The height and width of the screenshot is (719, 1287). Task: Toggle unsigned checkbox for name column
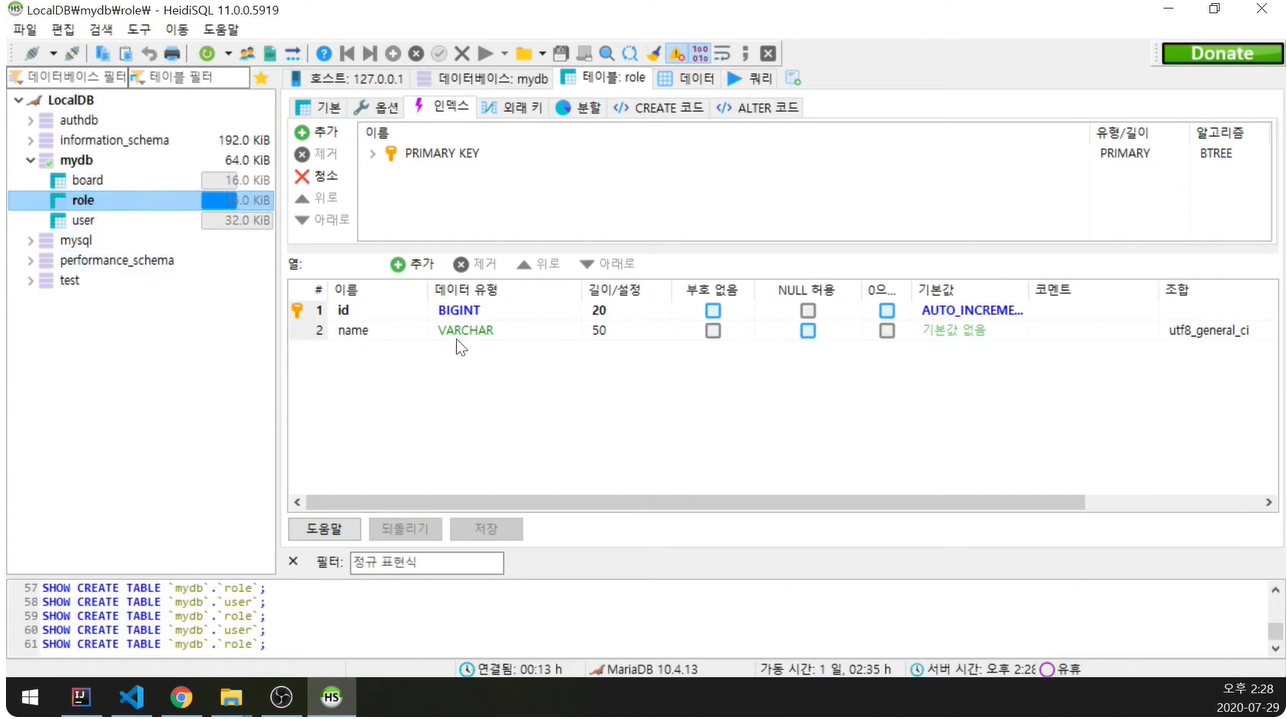tap(713, 331)
